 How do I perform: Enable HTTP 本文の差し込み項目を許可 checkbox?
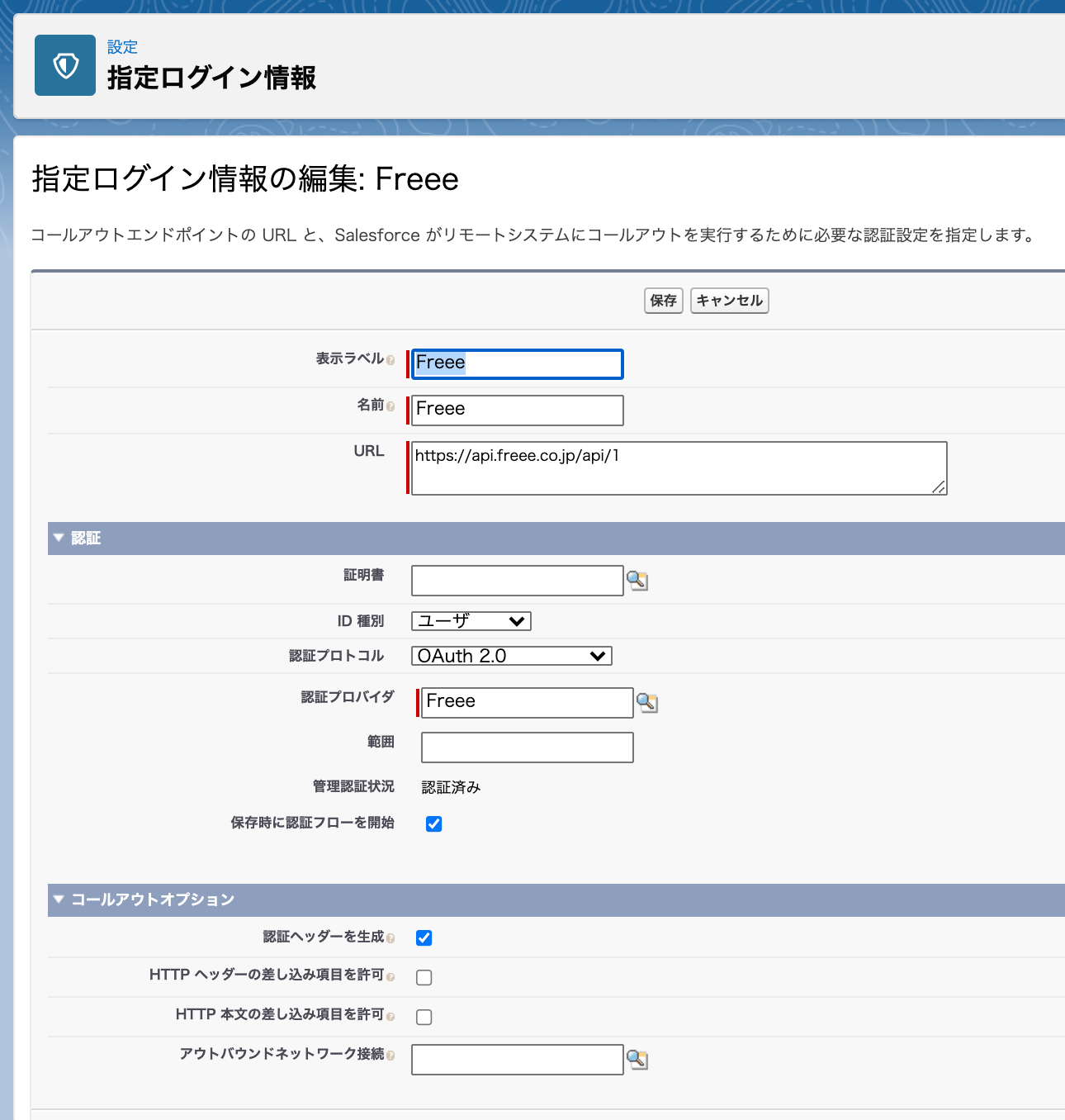[x=424, y=1017]
